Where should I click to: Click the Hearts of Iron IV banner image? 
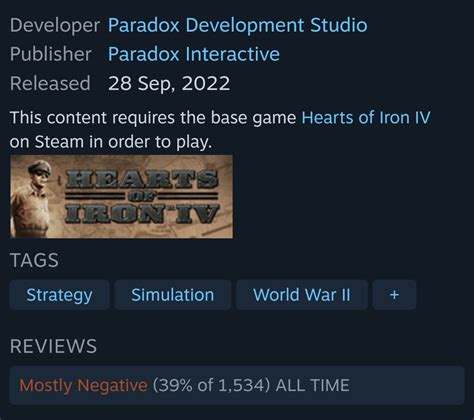[121, 197]
